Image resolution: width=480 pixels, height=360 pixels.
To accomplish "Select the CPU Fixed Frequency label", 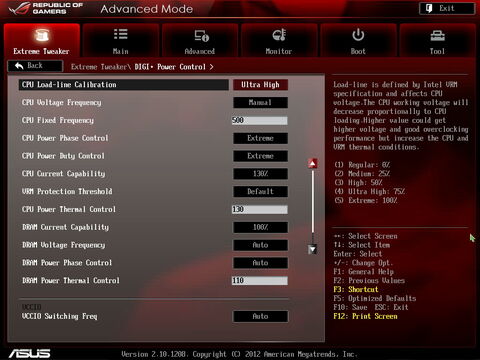I will 58,120.
